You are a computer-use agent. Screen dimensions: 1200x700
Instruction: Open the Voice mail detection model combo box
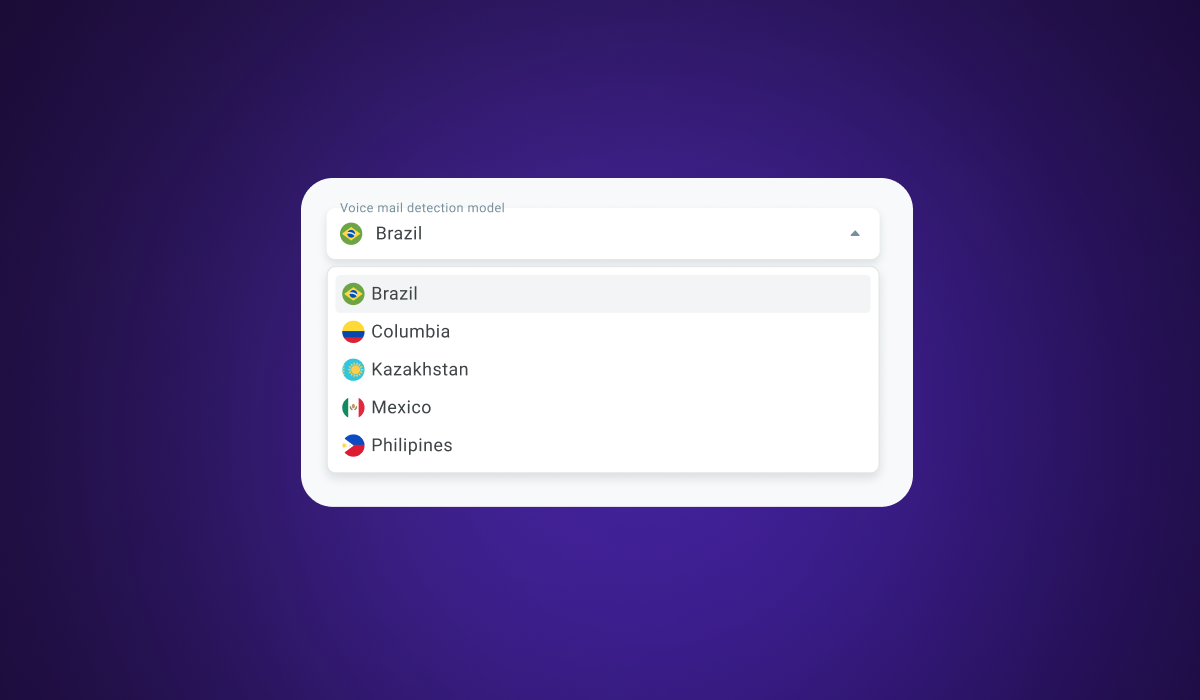pos(603,234)
